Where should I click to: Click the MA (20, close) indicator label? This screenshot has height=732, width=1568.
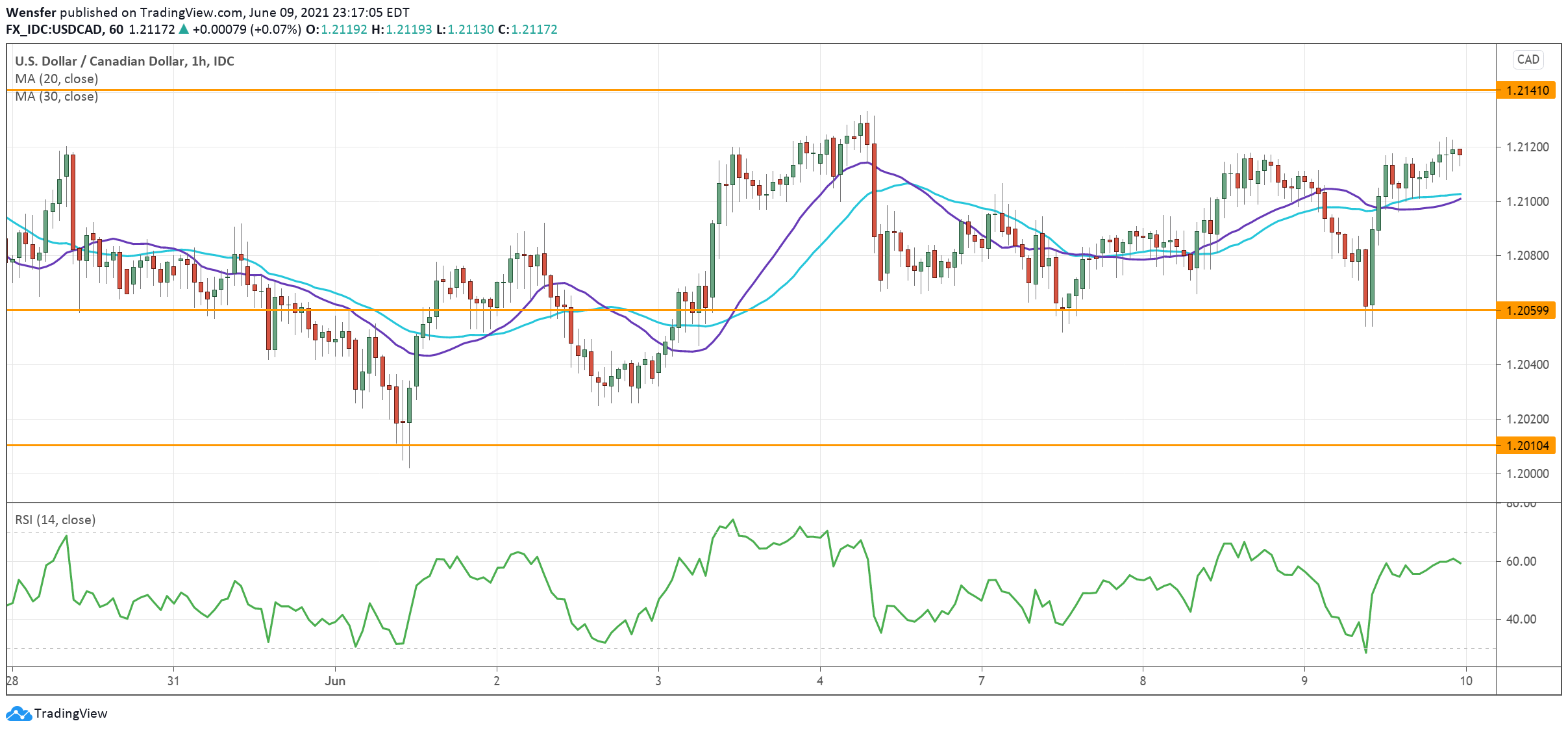(x=56, y=79)
